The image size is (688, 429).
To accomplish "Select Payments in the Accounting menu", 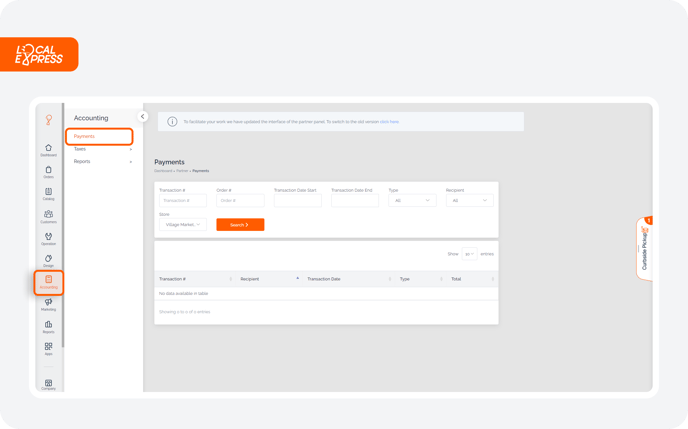I will click(99, 136).
